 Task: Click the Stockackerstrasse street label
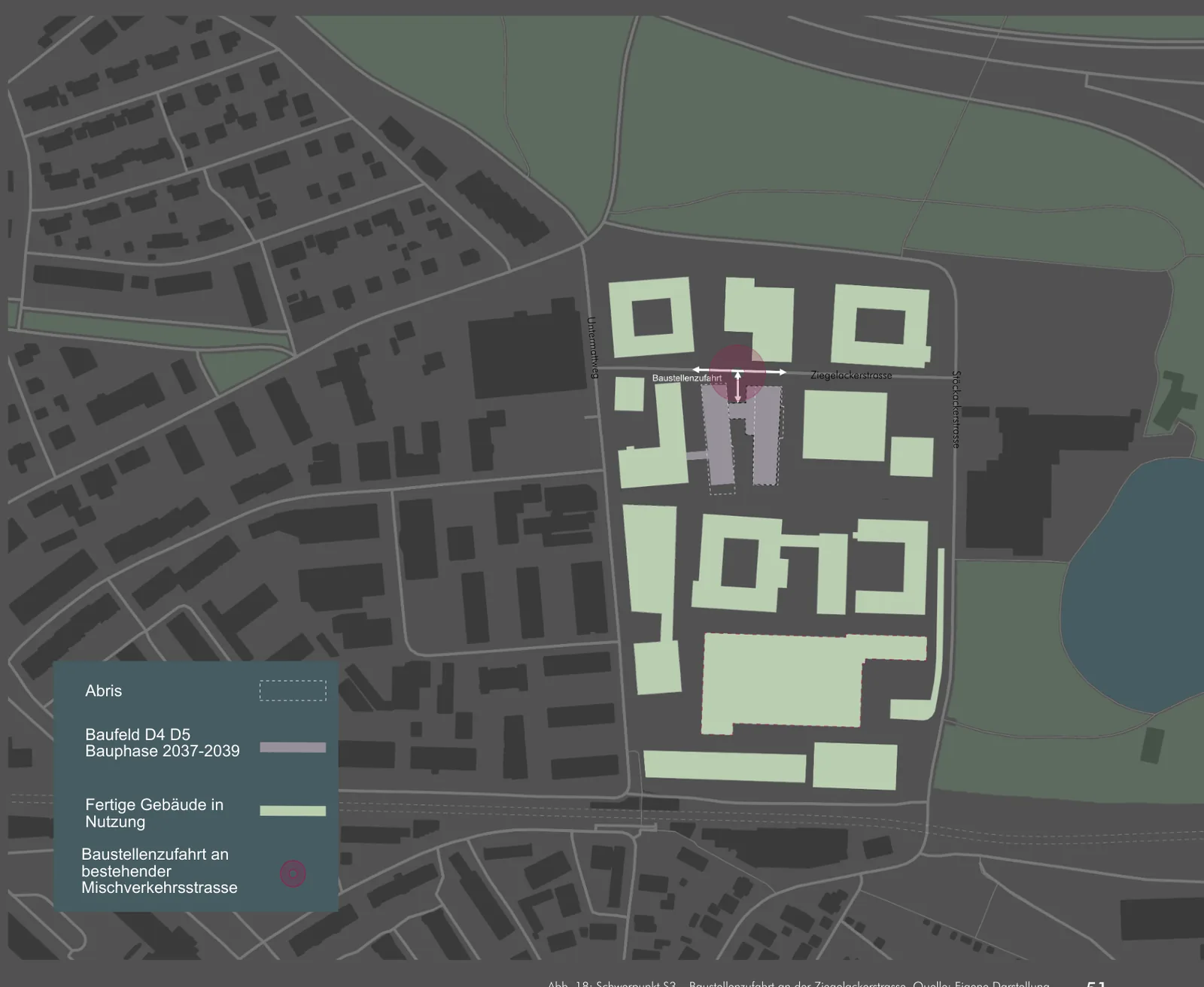pos(956,409)
